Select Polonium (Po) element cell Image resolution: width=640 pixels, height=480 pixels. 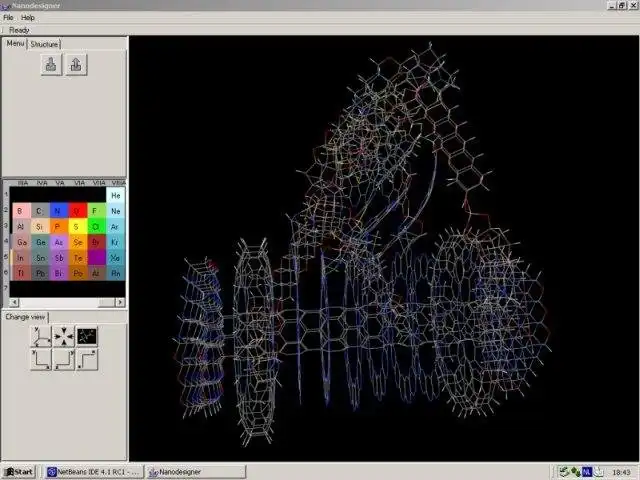tap(77, 273)
